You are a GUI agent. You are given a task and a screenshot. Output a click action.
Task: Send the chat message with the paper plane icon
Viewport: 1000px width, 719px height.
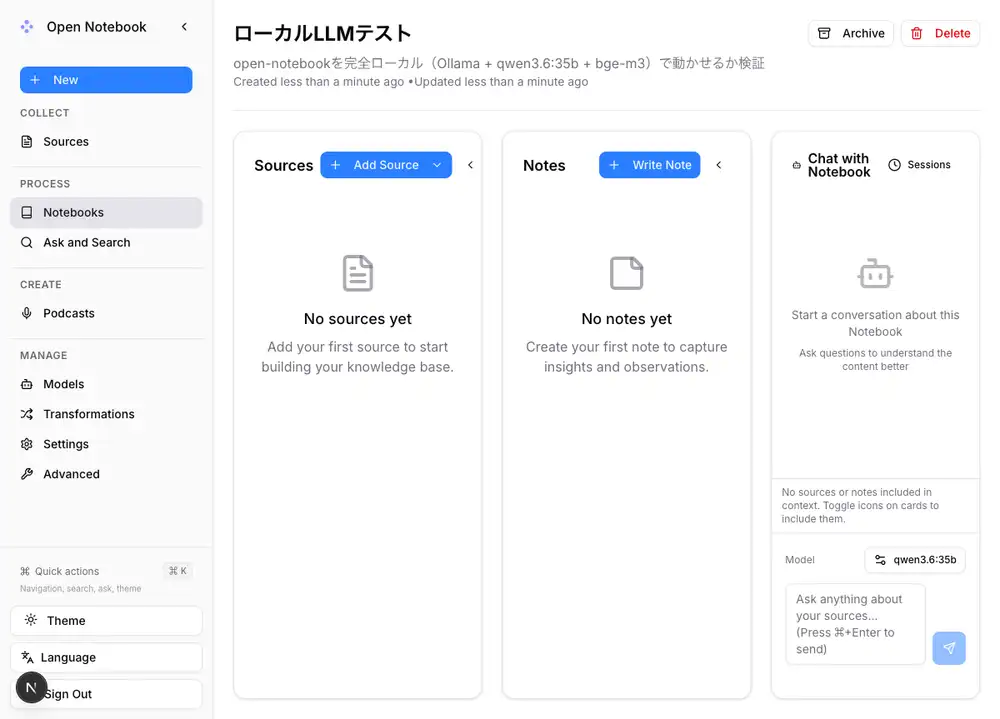[948, 648]
